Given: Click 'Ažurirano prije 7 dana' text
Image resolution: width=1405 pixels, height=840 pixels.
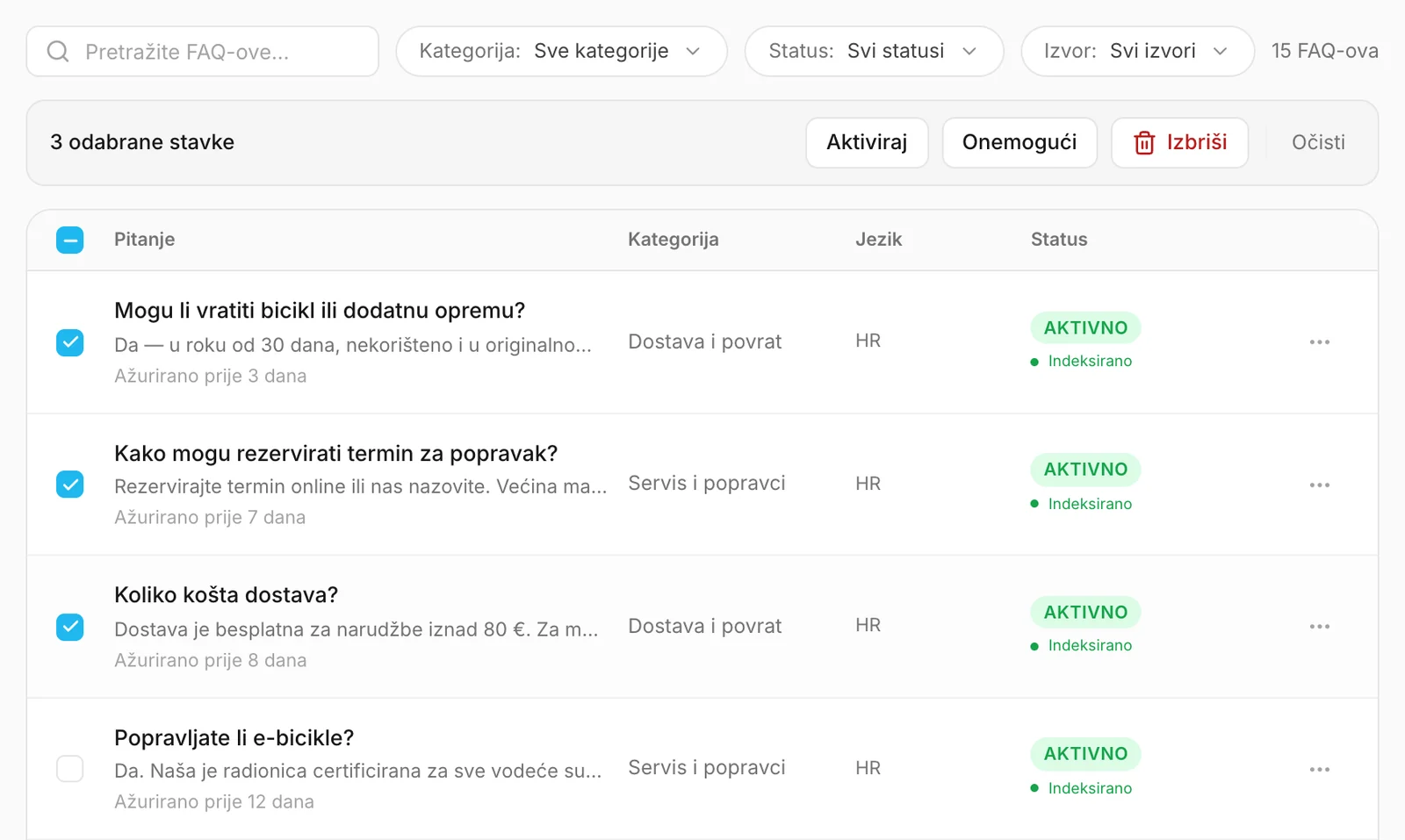Looking at the screenshot, I should pos(210,517).
